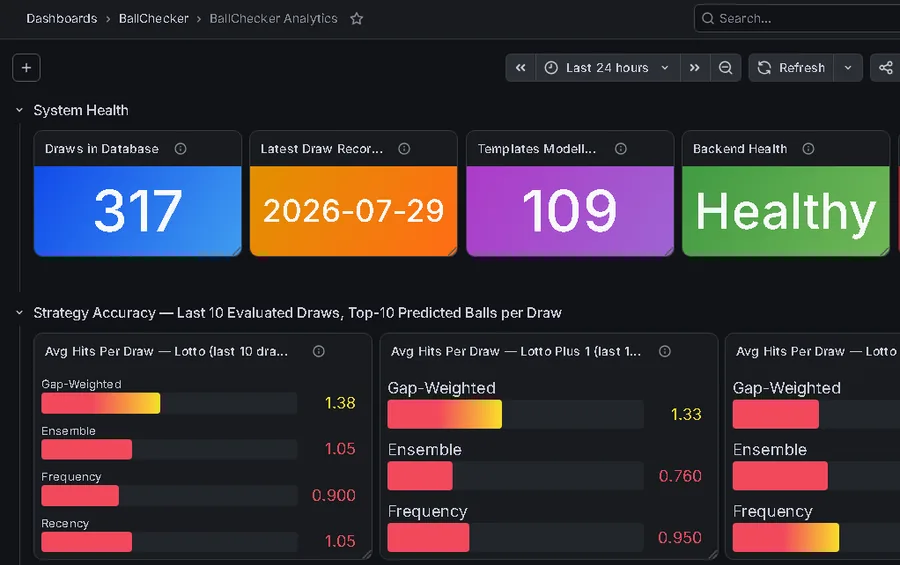Click the 0.950 Frequency value
This screenshot has height=565, width=900.
680,537
